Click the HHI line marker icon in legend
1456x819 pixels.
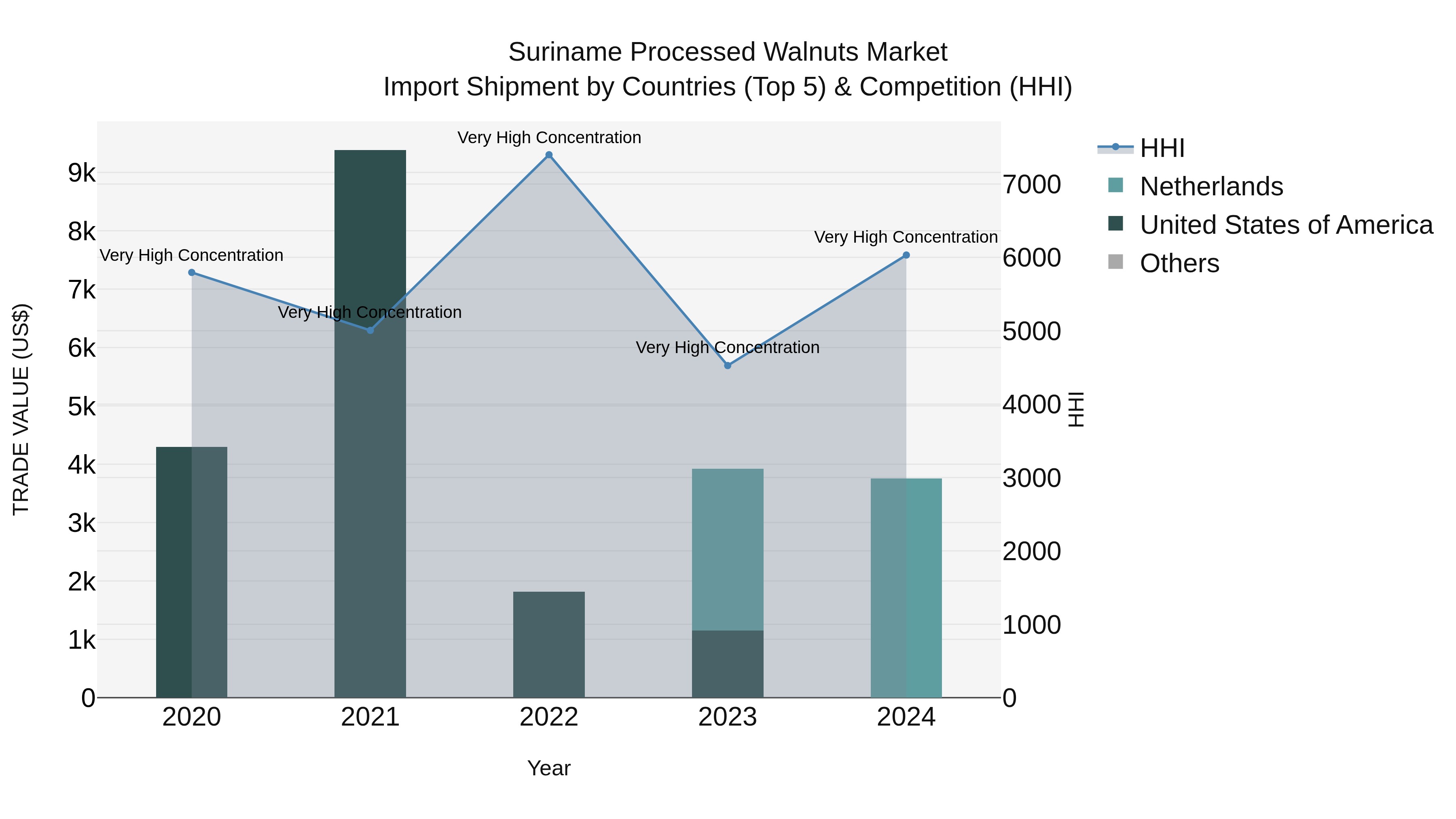[1116, 148]
